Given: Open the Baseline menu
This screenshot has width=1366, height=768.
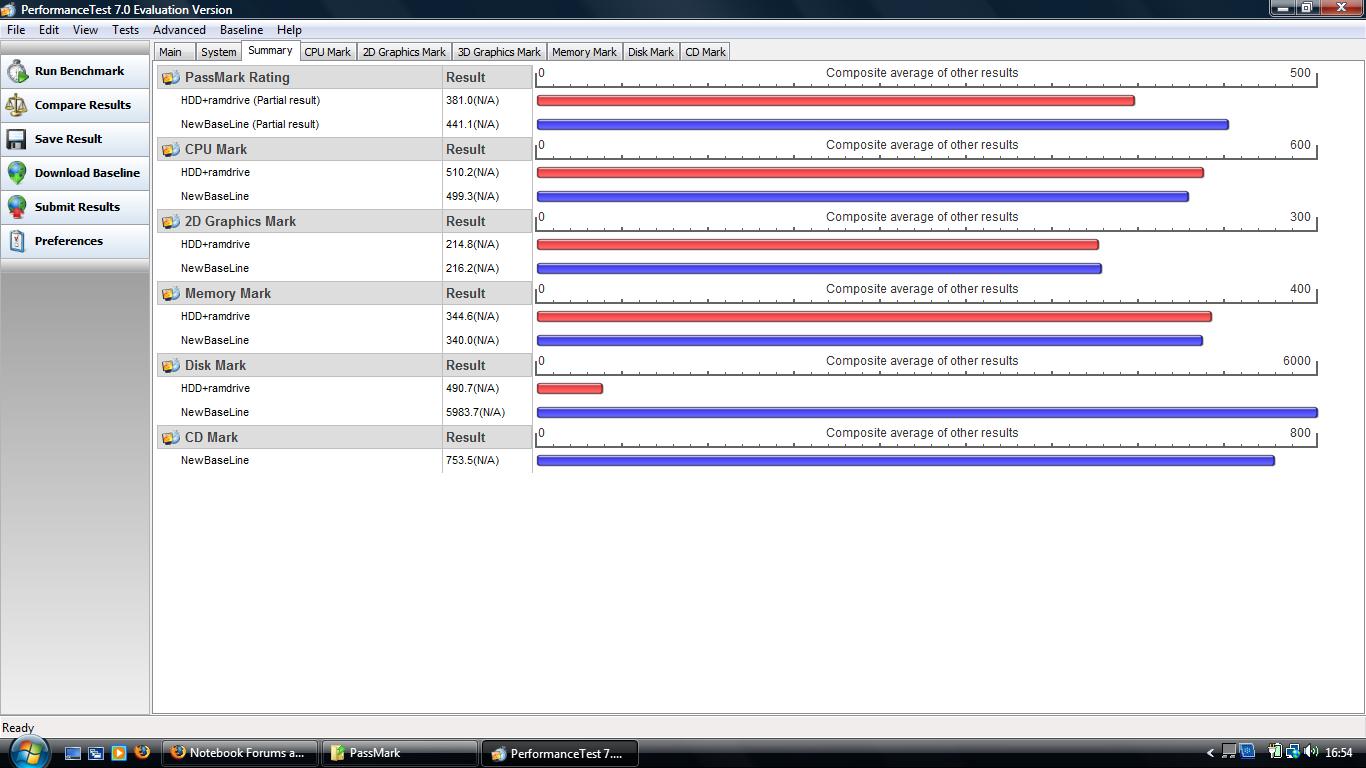Looking at the screenshot, I should [x=241, y=30].
